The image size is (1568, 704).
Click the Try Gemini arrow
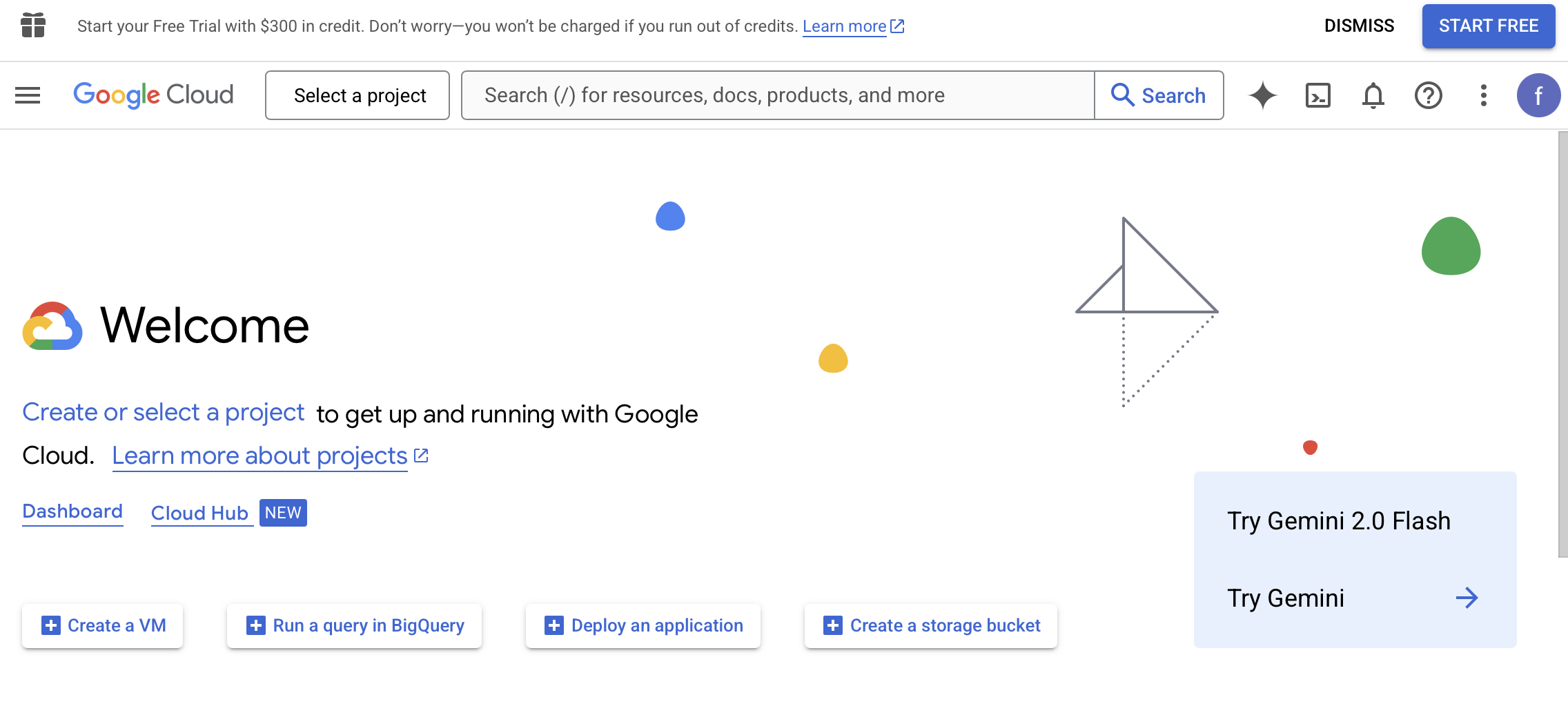pos(1467,598)
